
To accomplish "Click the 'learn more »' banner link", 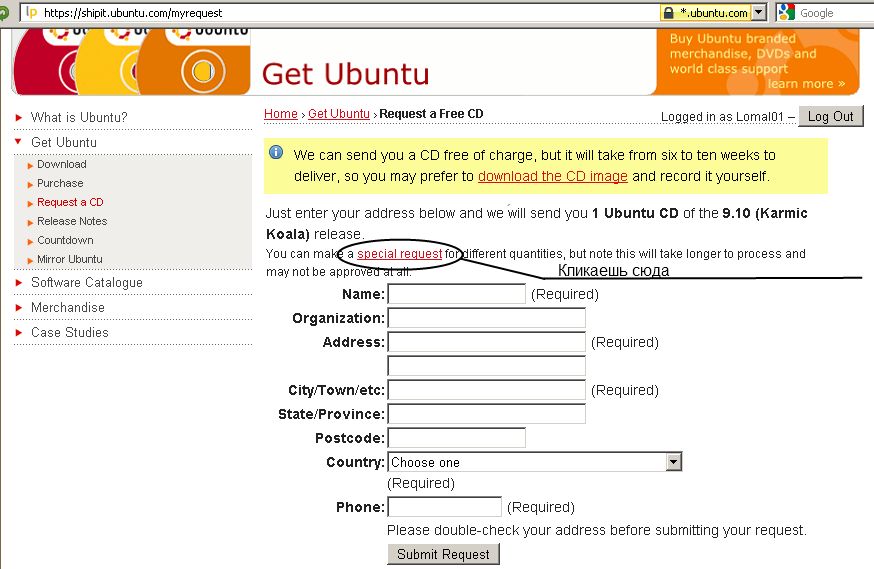I will pos(806,84).
